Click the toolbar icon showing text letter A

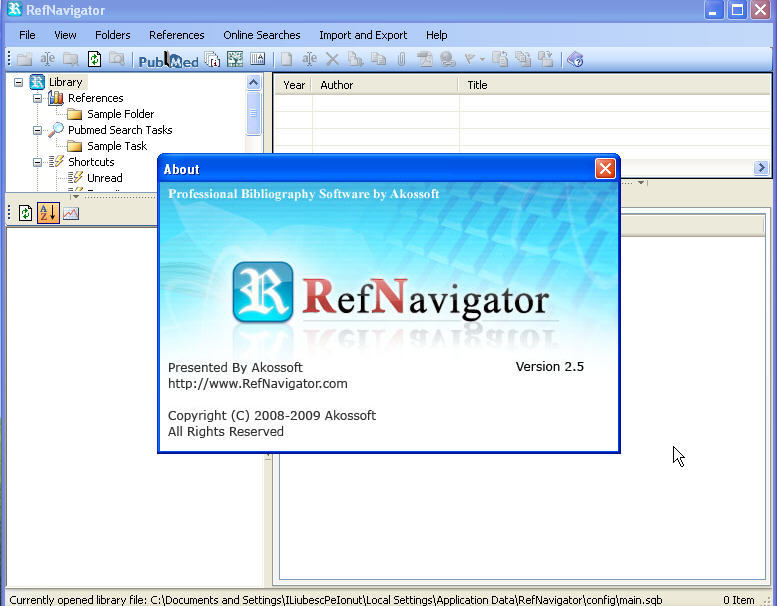[258, 59]
